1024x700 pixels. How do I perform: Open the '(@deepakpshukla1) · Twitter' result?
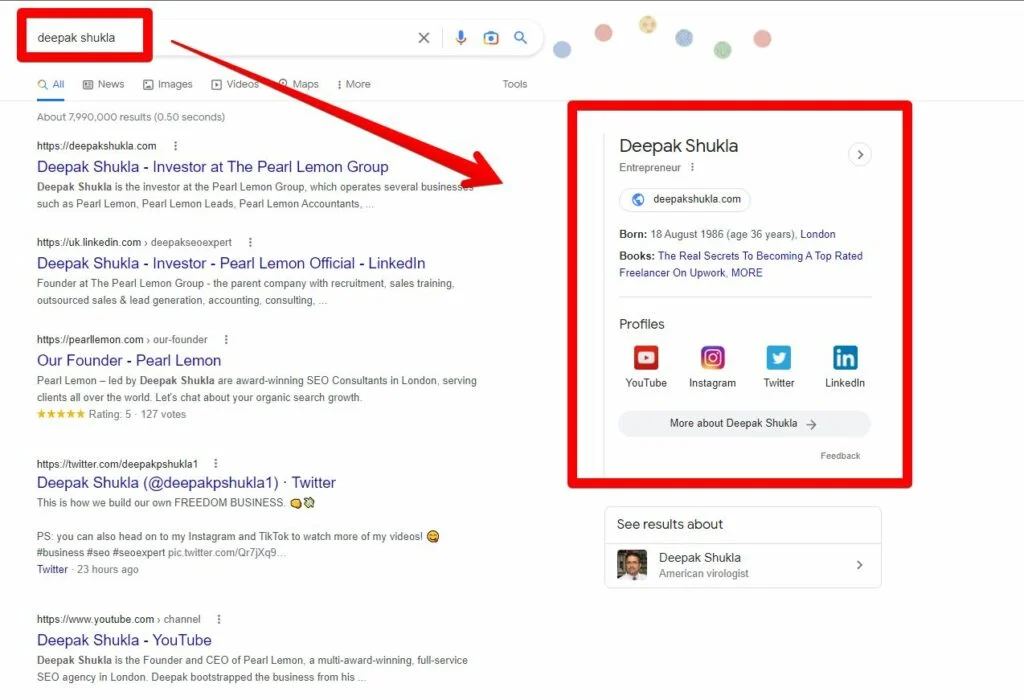[x=186, y=483]
